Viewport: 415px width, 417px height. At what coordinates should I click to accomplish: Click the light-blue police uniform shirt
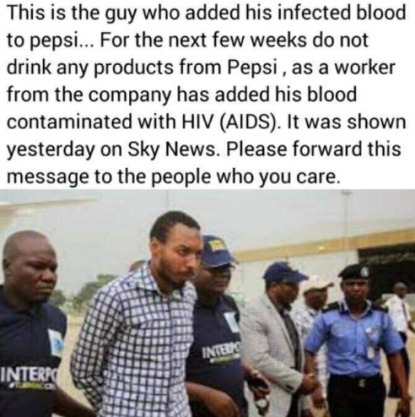click(x=354, y=337)
